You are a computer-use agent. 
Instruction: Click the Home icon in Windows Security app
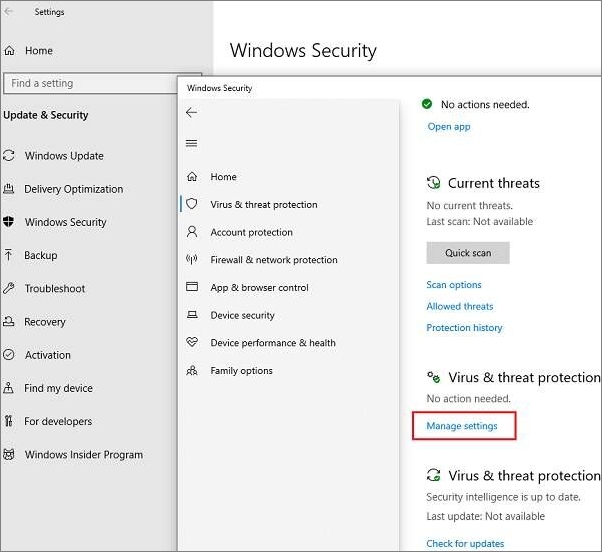tap(192, 177)
